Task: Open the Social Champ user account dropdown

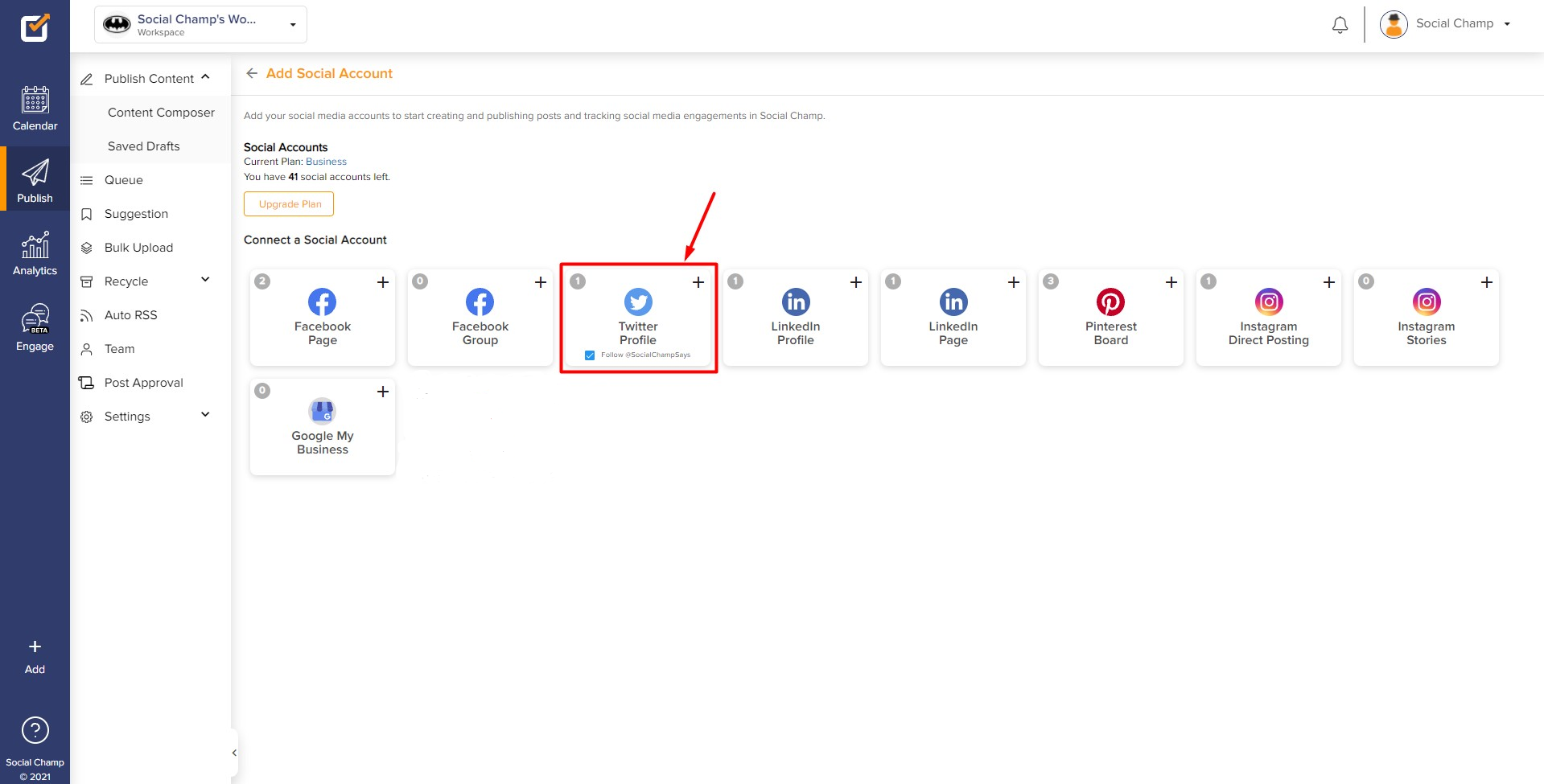Action: tap(1446, 24)
